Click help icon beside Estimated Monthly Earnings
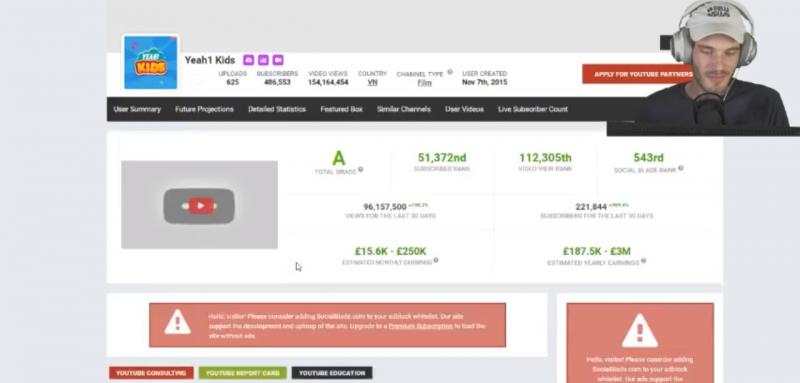Viewport: 800px width, 383px height. (x=436, y=261)
